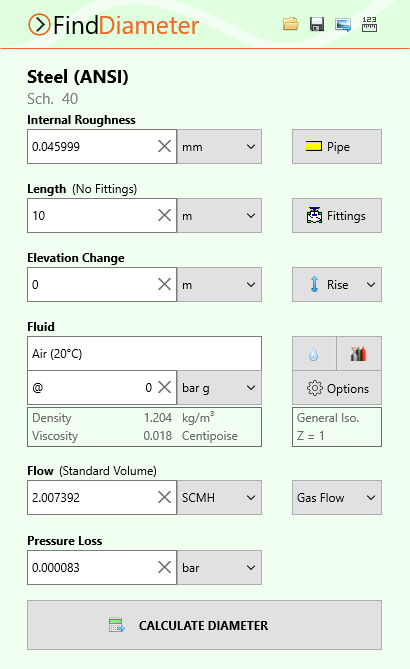The width and height of the screenshot is (410, 669).
Task: Open the units ruler icon (123)
Action: [369, 24]
